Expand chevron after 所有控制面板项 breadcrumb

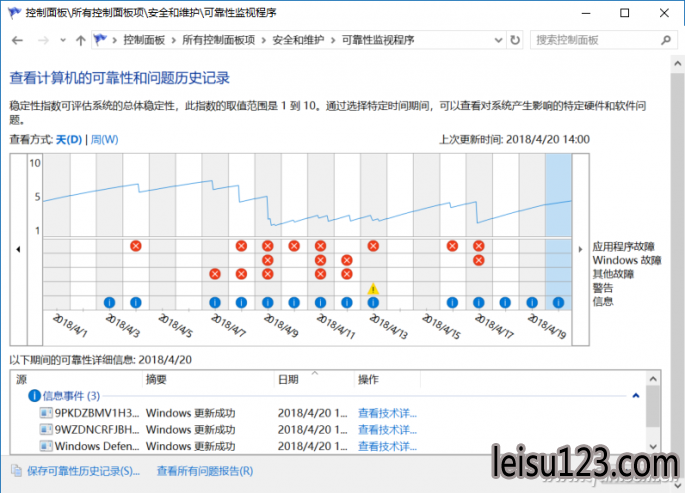coord(264,41)
